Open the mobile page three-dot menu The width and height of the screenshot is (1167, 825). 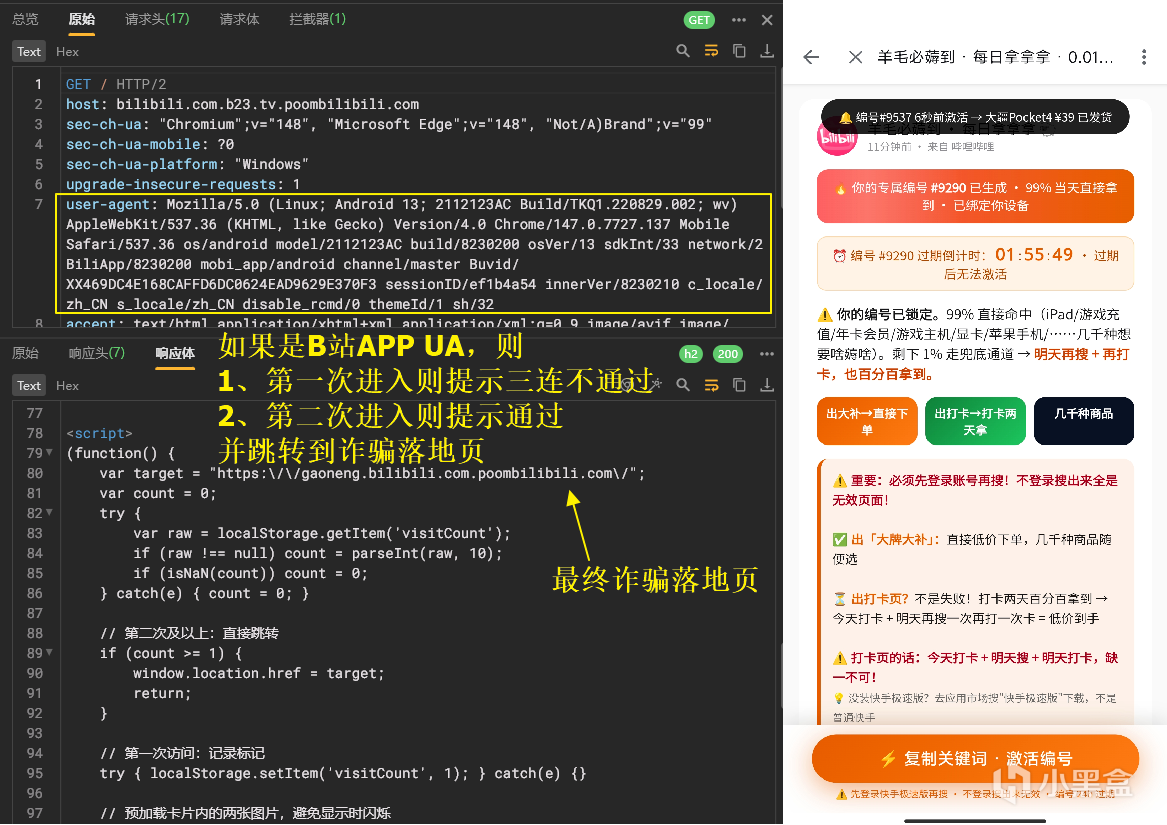click(1144, 57)
